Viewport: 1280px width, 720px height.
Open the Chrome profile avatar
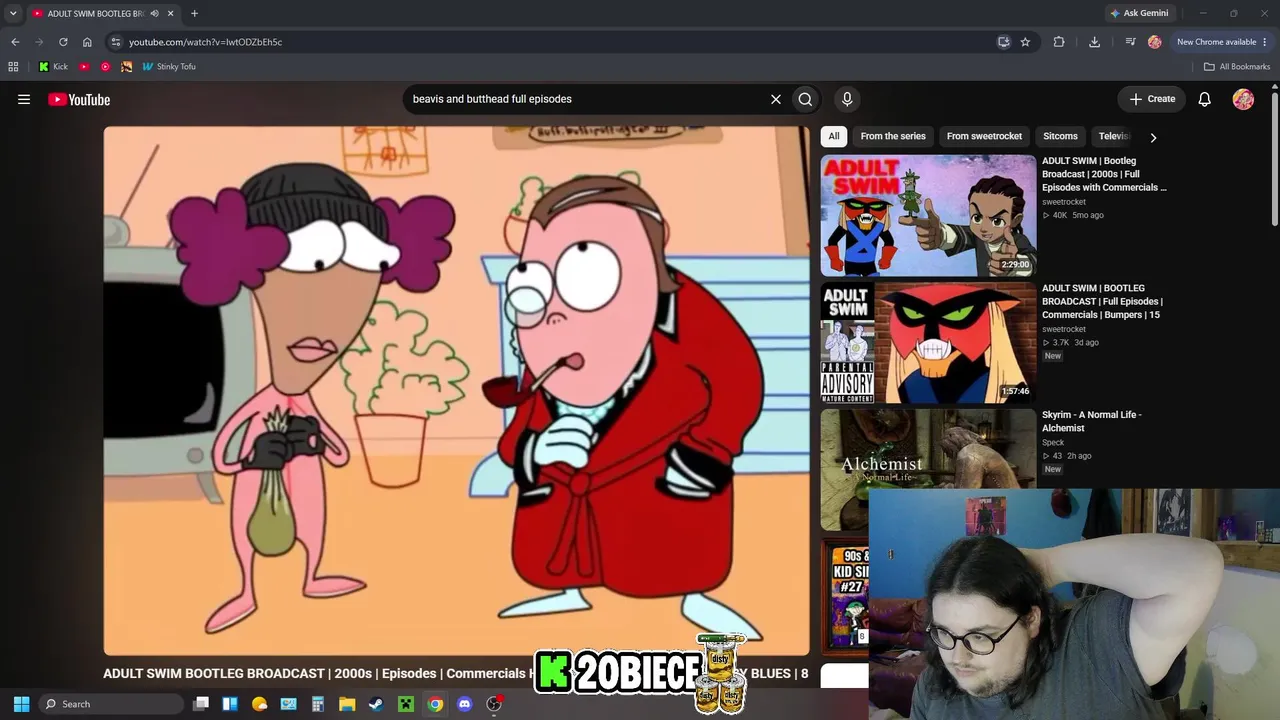click(1155, 42)
